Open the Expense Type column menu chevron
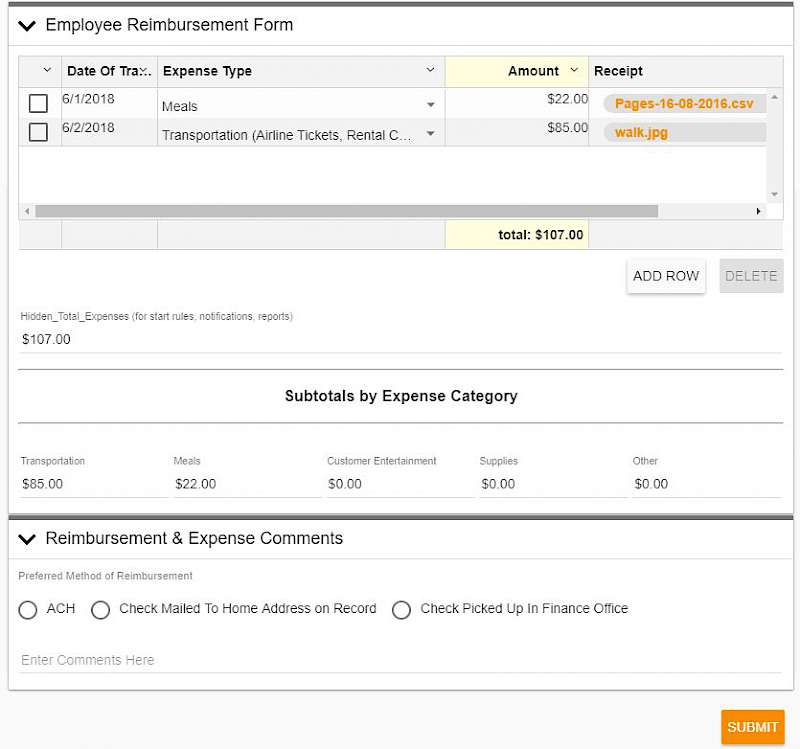The image size is (800, 749). point(431,70)
